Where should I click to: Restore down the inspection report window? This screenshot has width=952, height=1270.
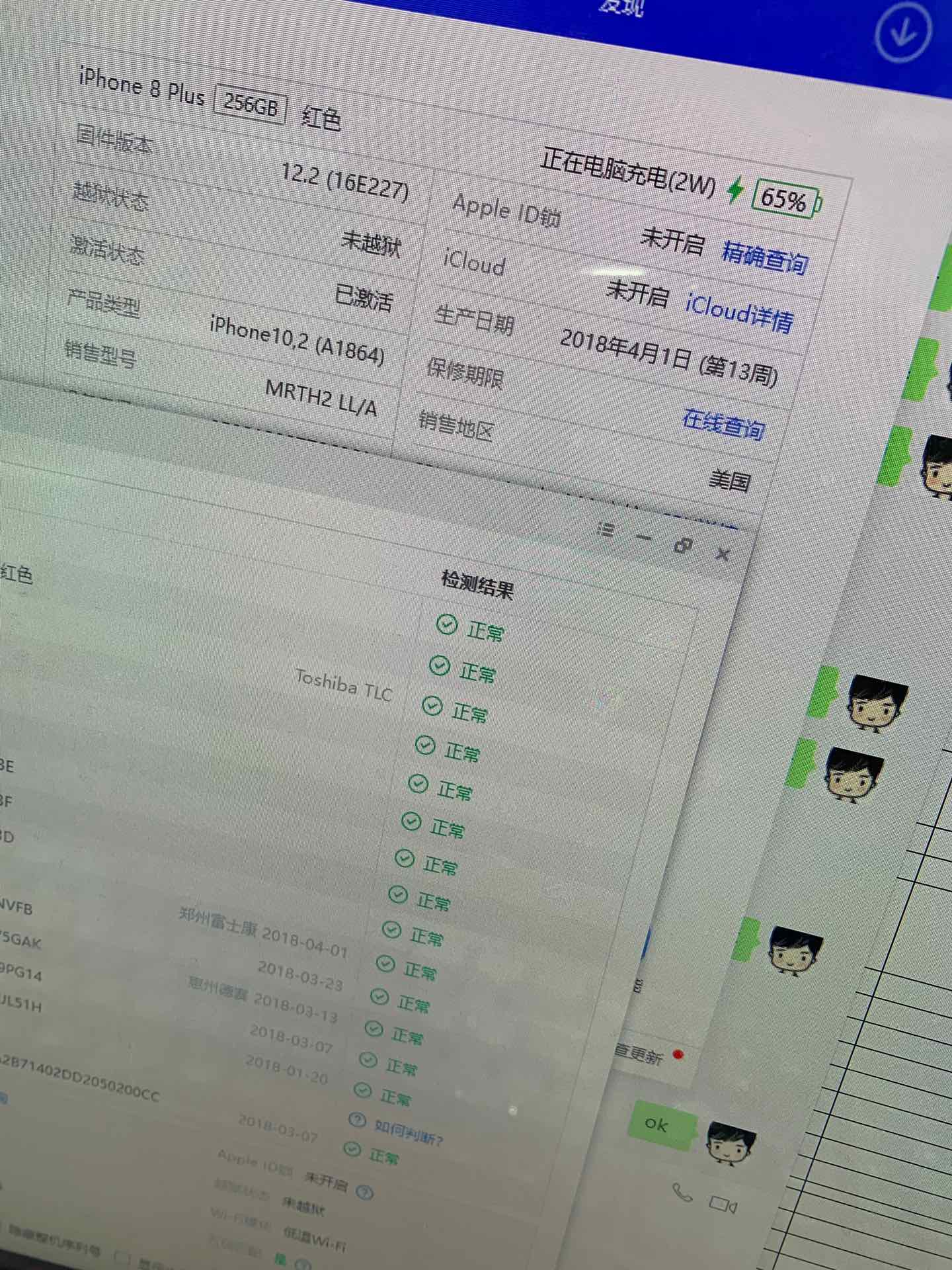pyautogui.click(x=683, y=546)
